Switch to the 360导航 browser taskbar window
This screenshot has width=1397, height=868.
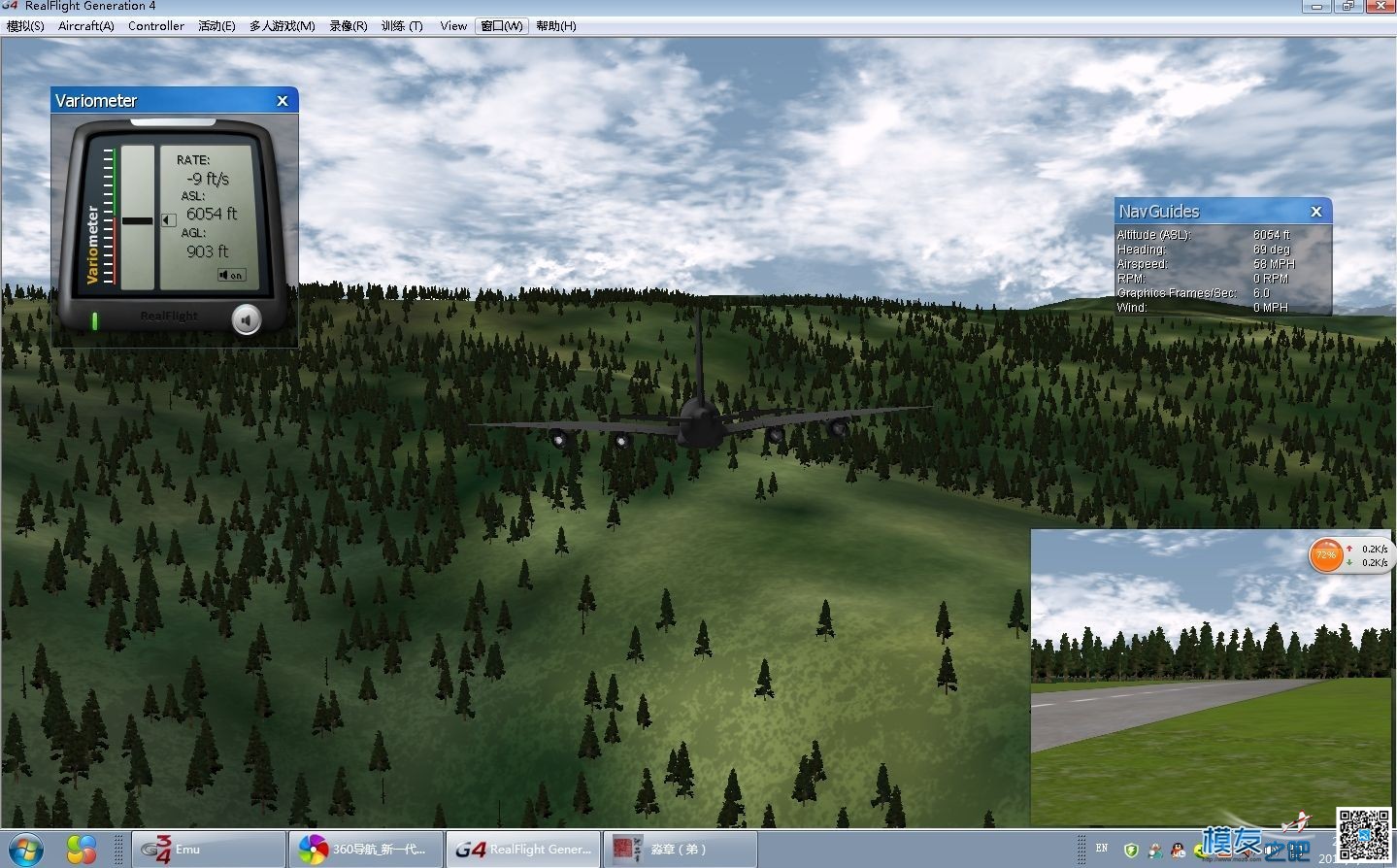(366, 849)
